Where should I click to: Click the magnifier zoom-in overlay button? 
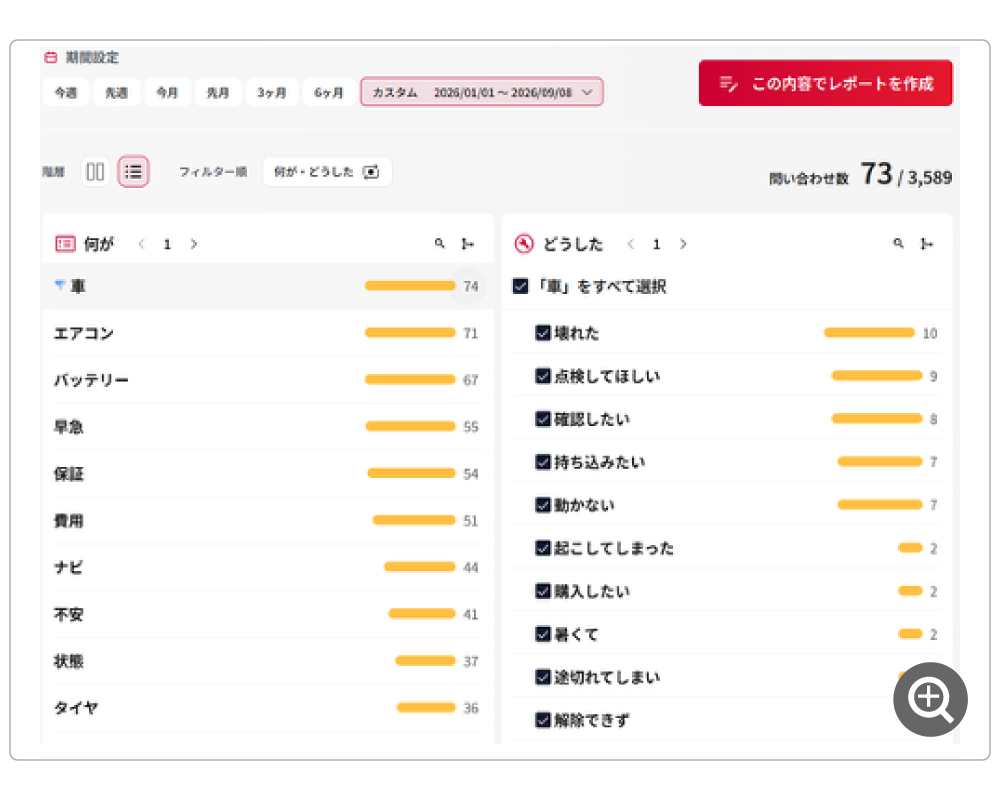pyautogui.click(x=930, y=699)
